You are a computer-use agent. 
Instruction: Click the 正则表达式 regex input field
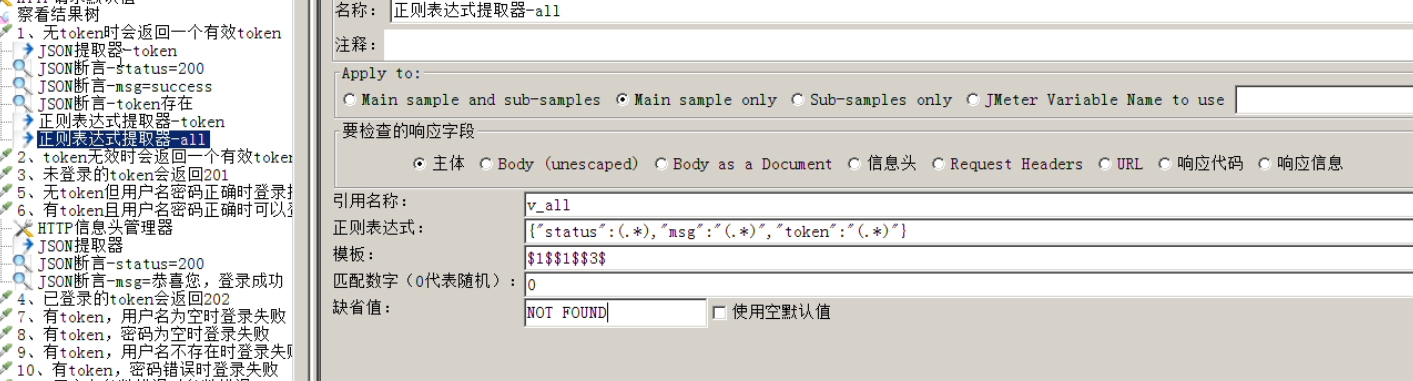click(968, 231)
